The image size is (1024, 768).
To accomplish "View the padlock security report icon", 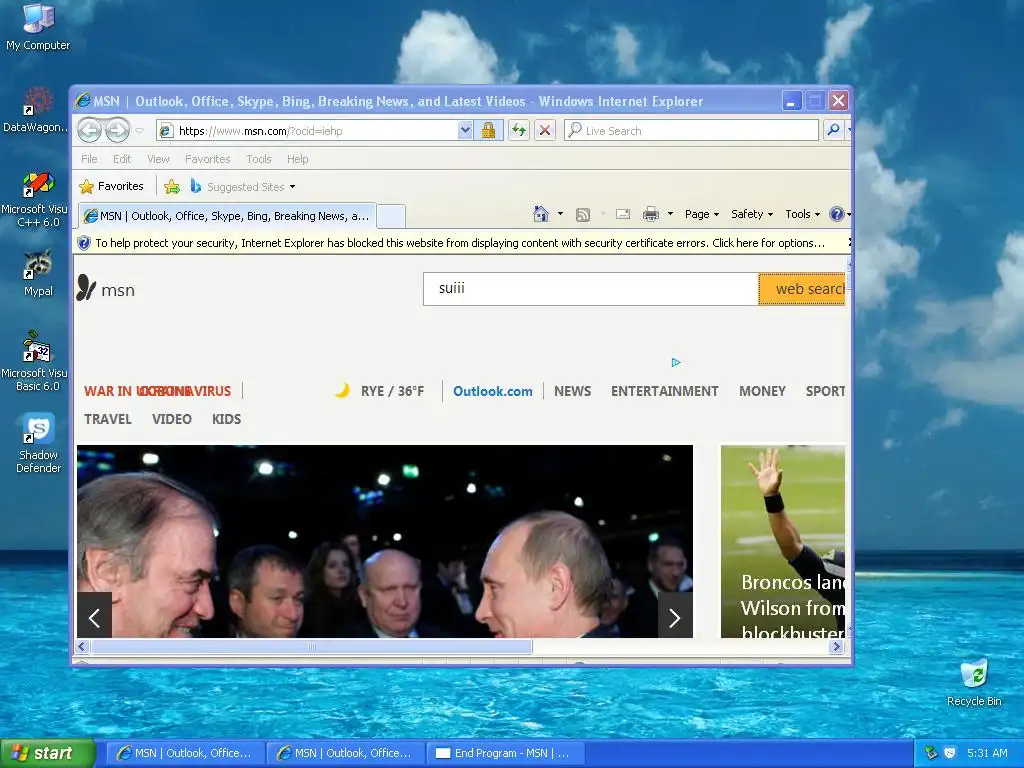I will [x=488, y=131].
